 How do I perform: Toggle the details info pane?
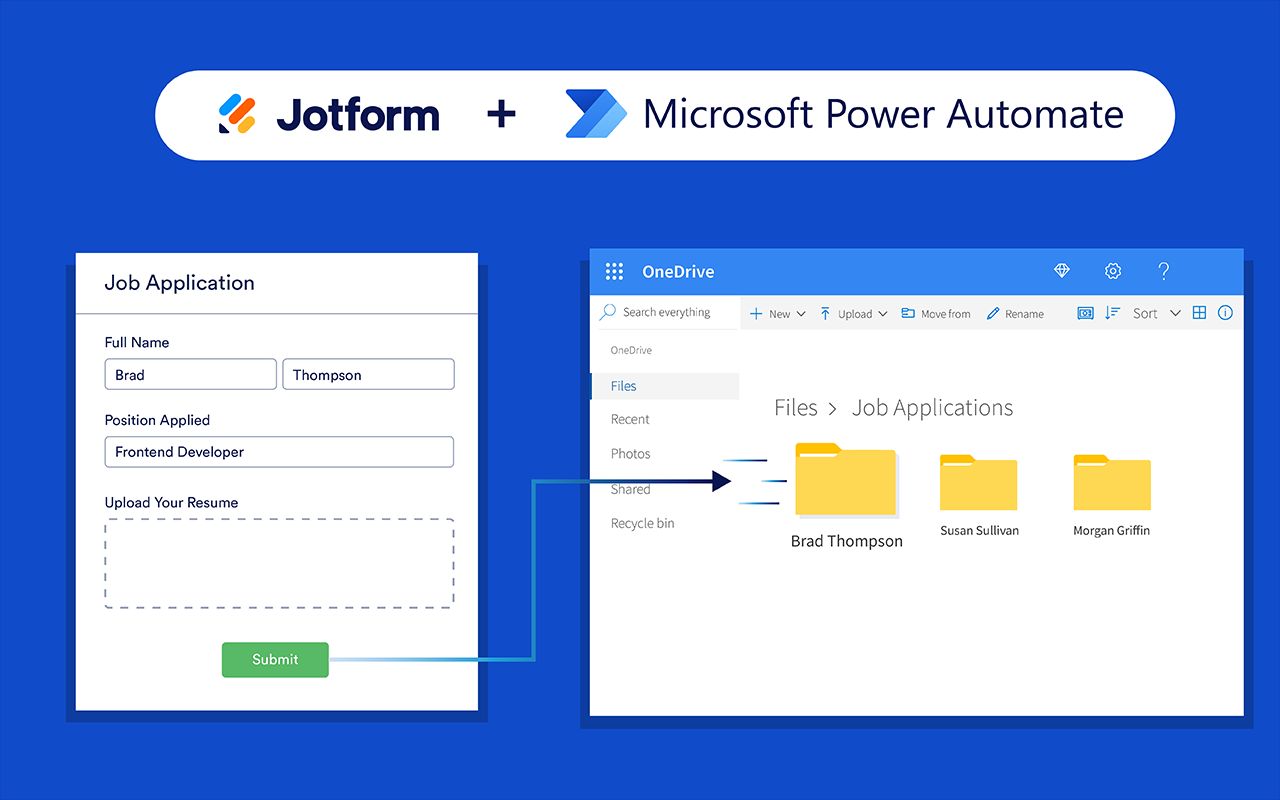click(x=1225, y=313)
